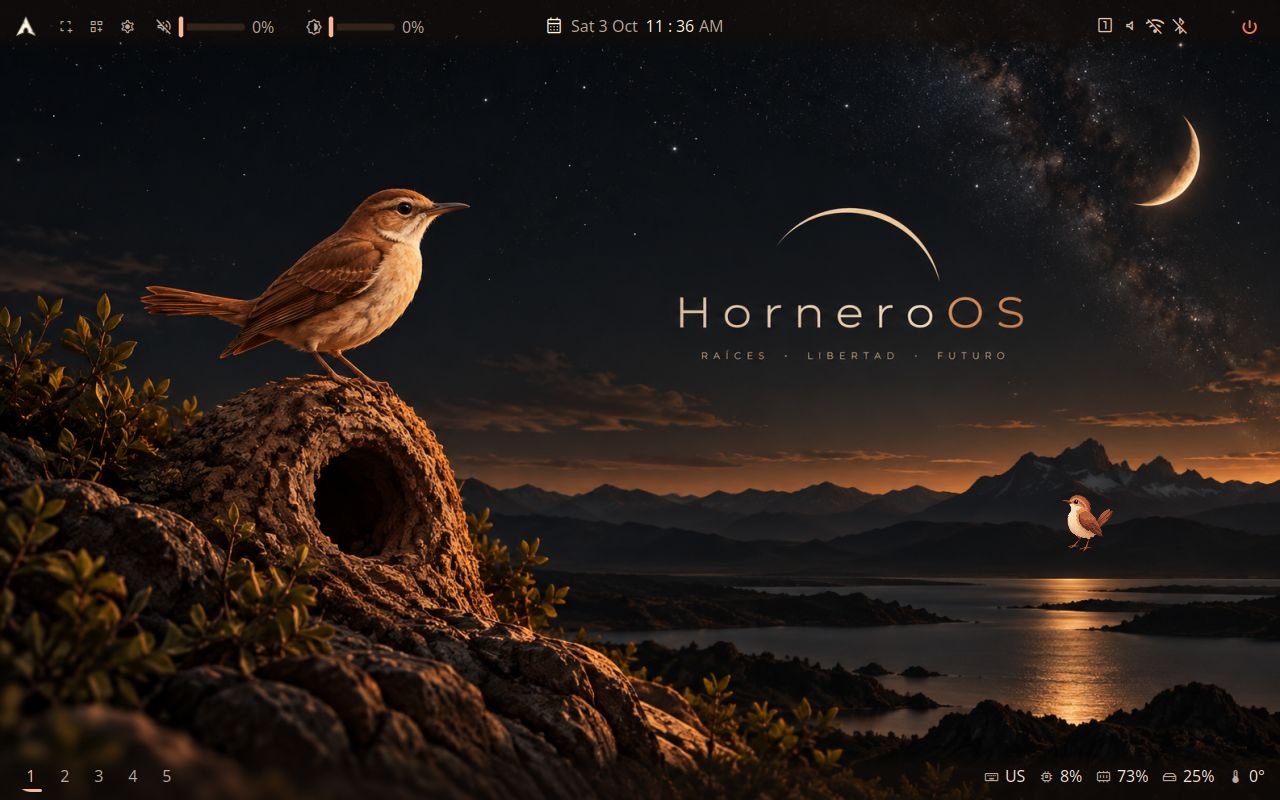Click the volume slider at 0%

point(212,27)
